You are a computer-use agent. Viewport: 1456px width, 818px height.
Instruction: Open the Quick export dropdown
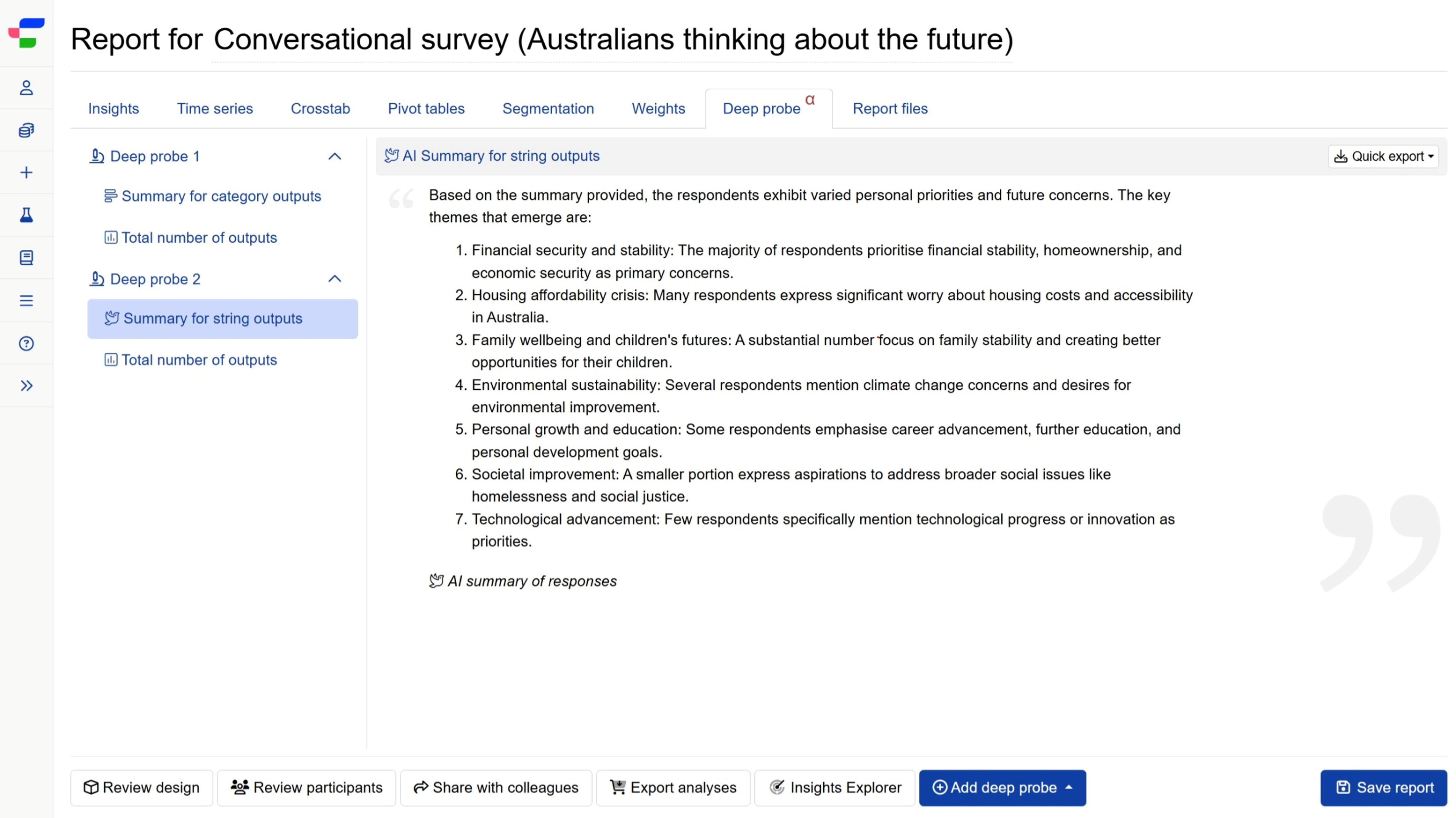point(1383,156)
